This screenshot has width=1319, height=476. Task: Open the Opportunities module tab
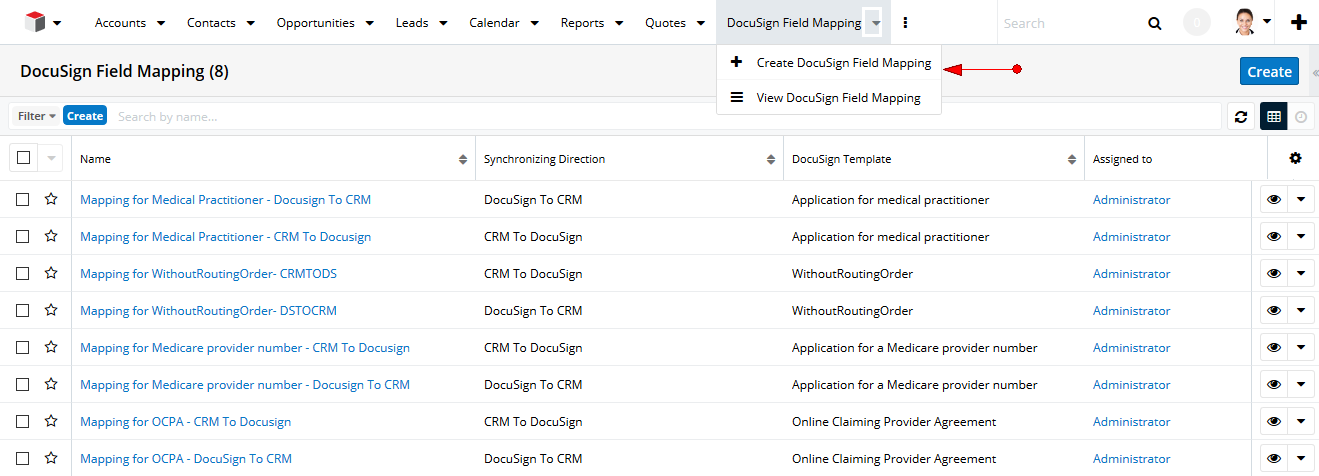coord(315,23)
